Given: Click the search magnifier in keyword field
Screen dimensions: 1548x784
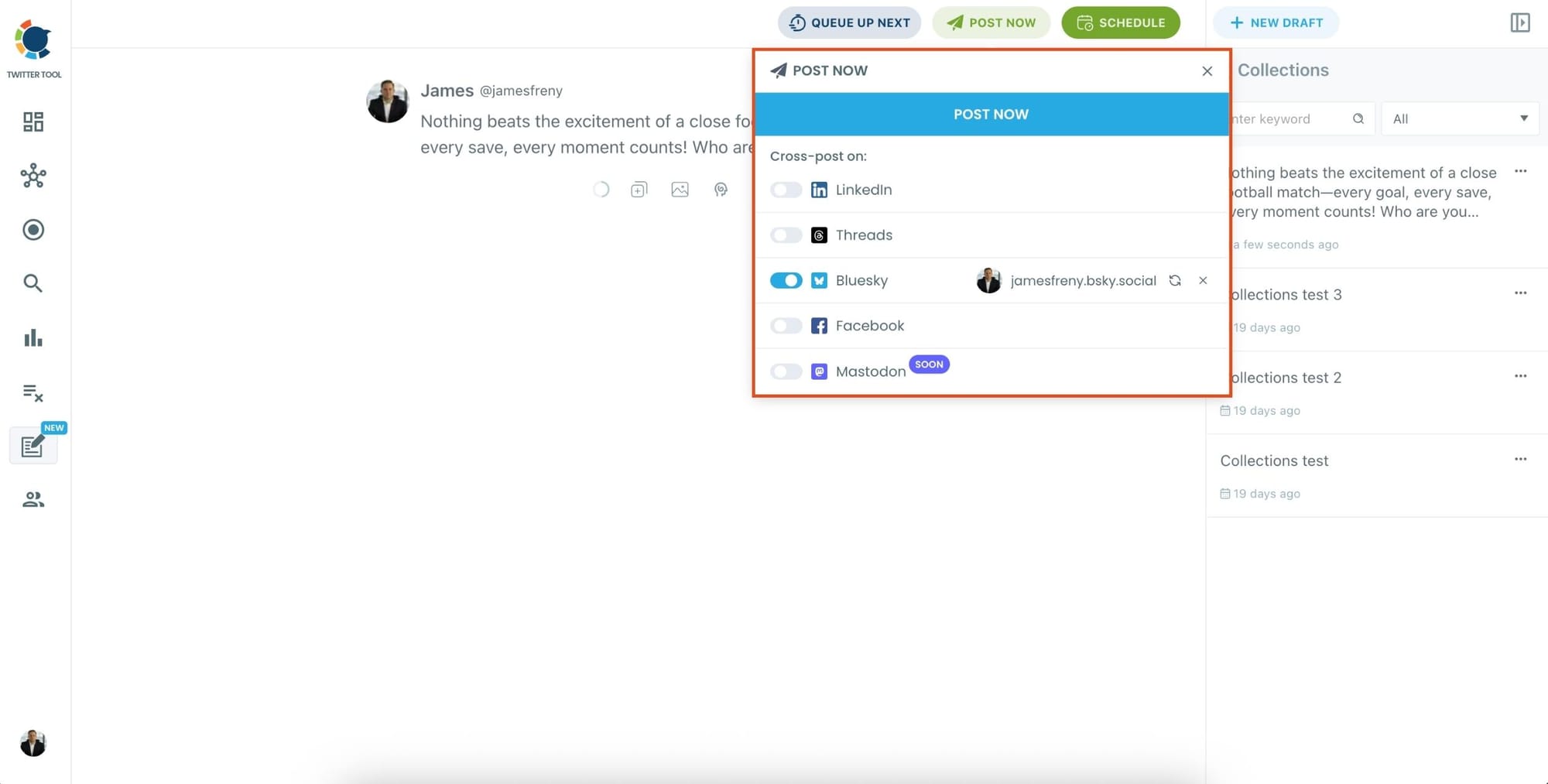Looking at the screenshot, I should 1358,118.
